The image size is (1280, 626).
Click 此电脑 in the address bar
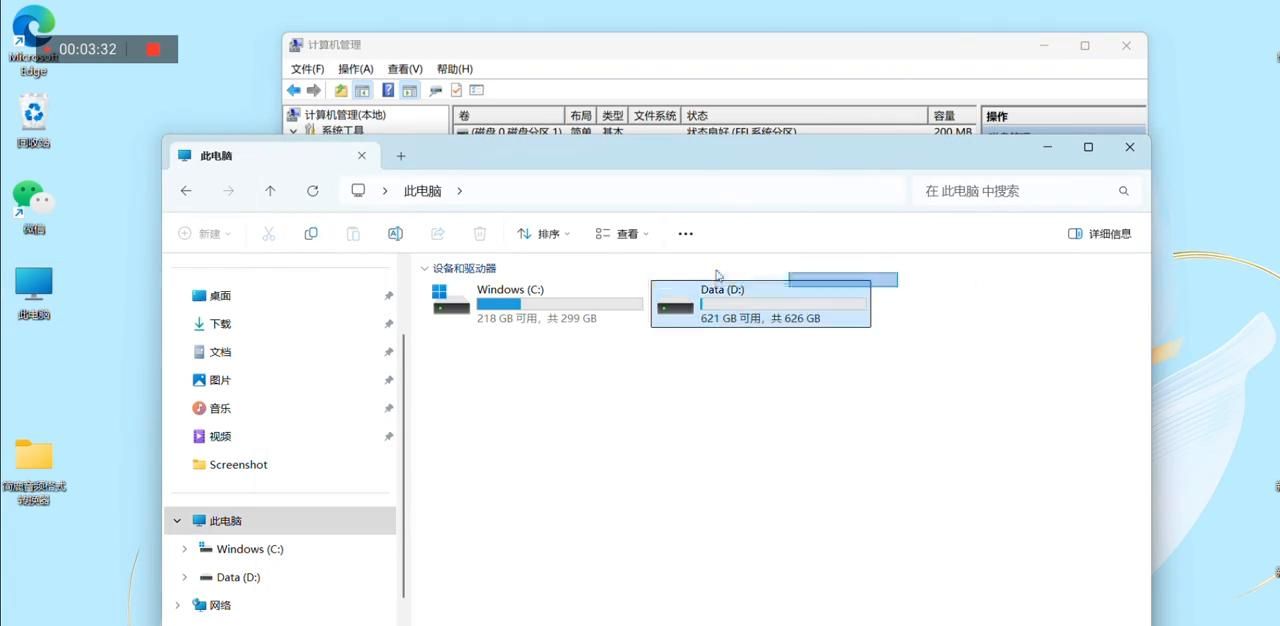coord(422,191)
